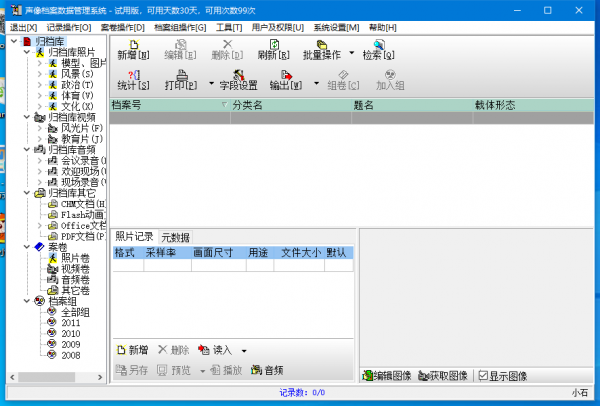600x406 pixels.
Task: Collapse the 档案组 node
Action: click(27, 301)
